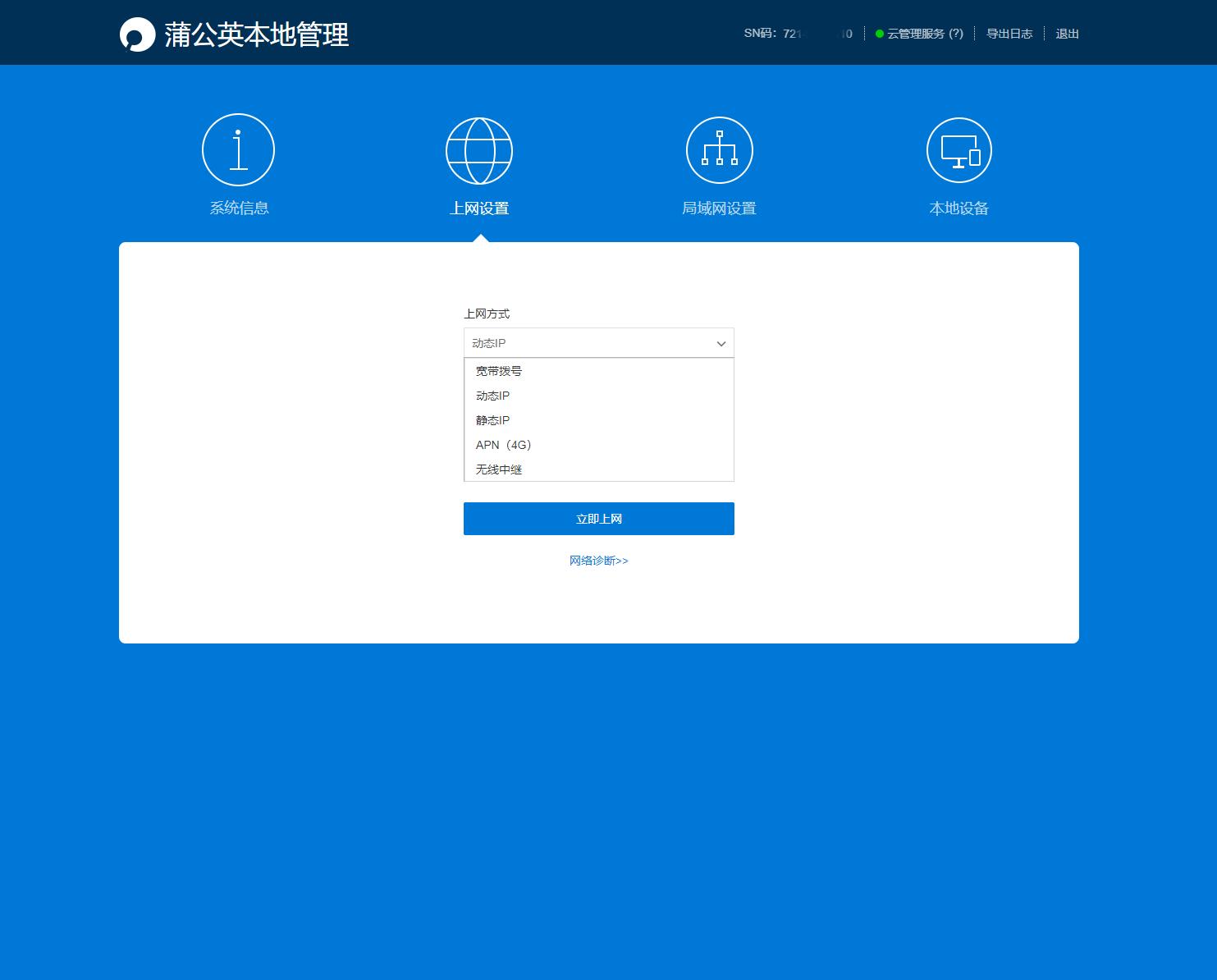1217x980 pixels.
Task: Select 动态IP from the dropdown list
Action: (492, 395)
